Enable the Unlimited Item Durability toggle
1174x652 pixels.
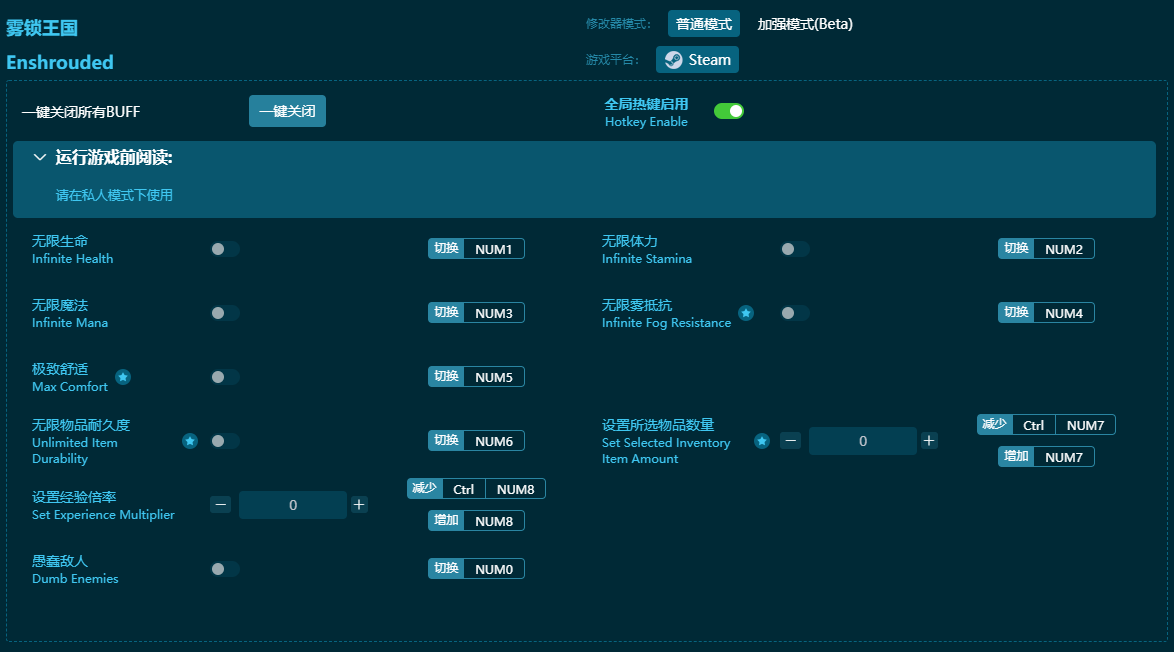(225, 441)
